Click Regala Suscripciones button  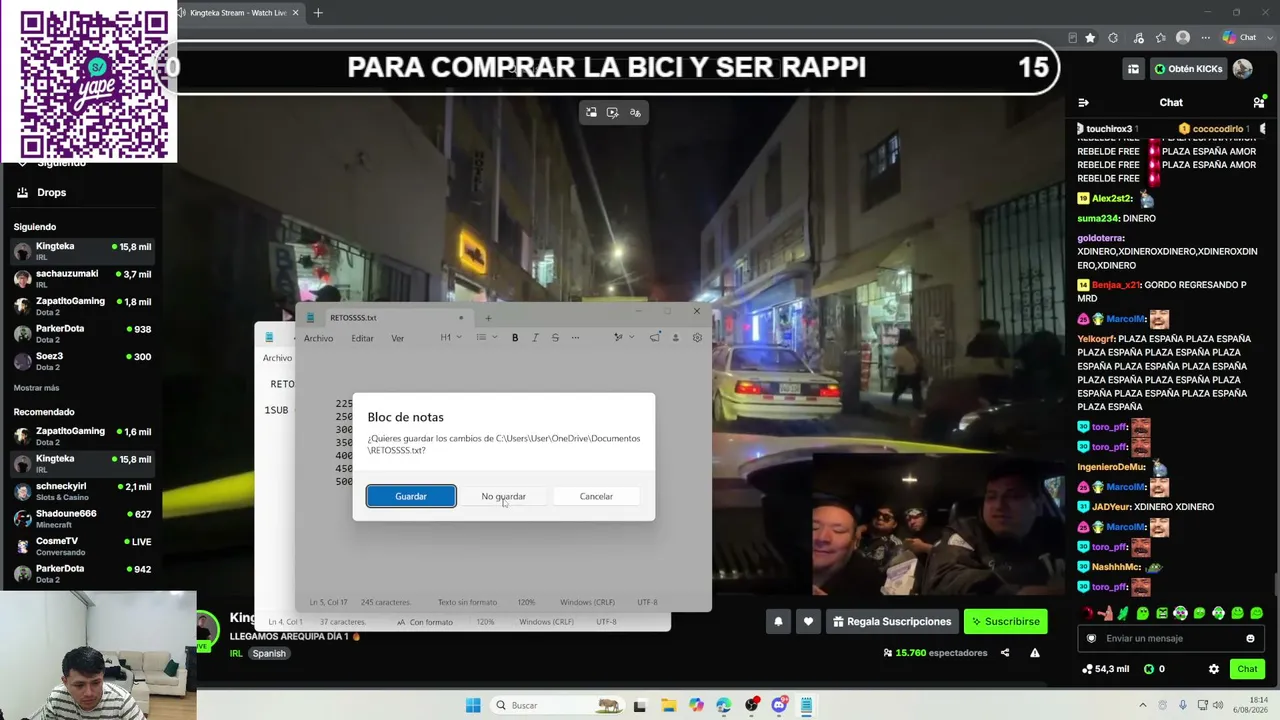(892, 621)
